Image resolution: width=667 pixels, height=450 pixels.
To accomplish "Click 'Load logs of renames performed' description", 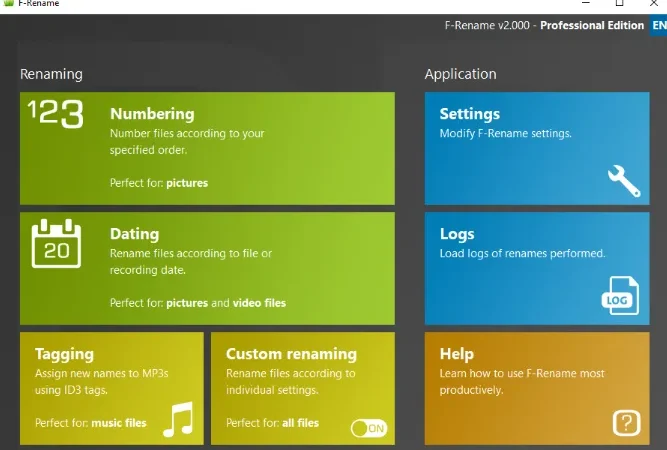I will coord(522,253).
